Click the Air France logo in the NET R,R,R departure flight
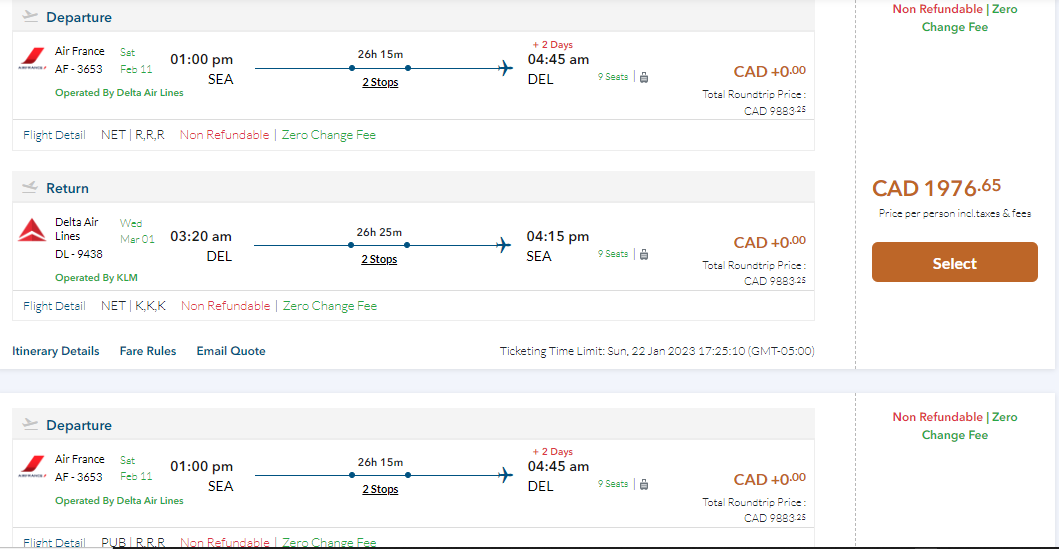The image size is (1059, 549). 33,60
